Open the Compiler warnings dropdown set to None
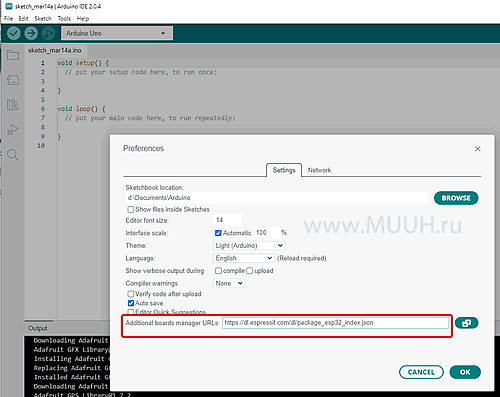The width and height of the screenshot is (500, 397). pos(229,283)
